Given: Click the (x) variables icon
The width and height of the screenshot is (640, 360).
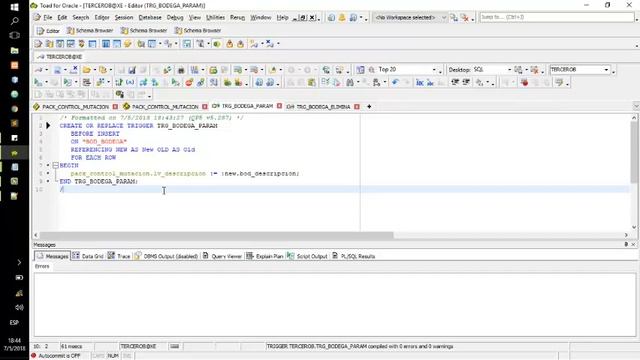Looking at the screenshot, I should click(x=130, y=82).
